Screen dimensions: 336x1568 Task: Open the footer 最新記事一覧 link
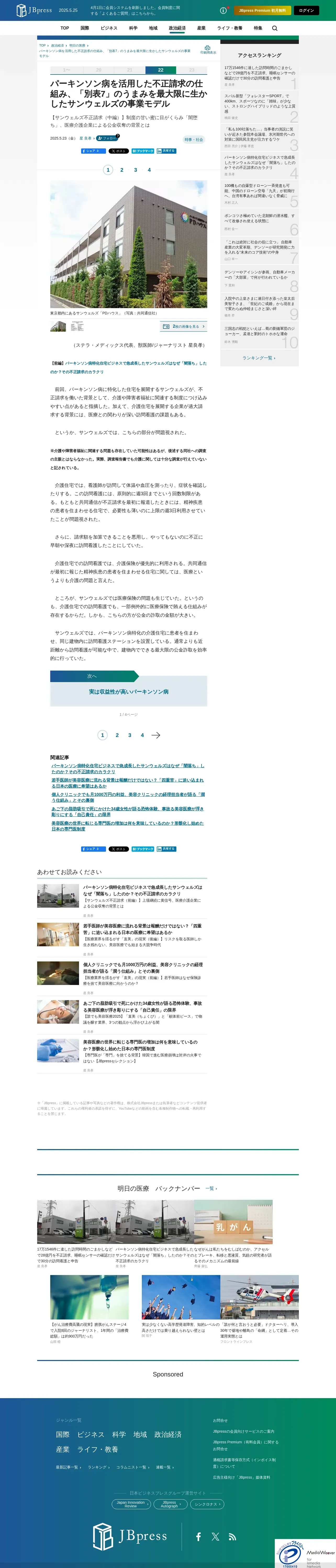coord(68,1467)
